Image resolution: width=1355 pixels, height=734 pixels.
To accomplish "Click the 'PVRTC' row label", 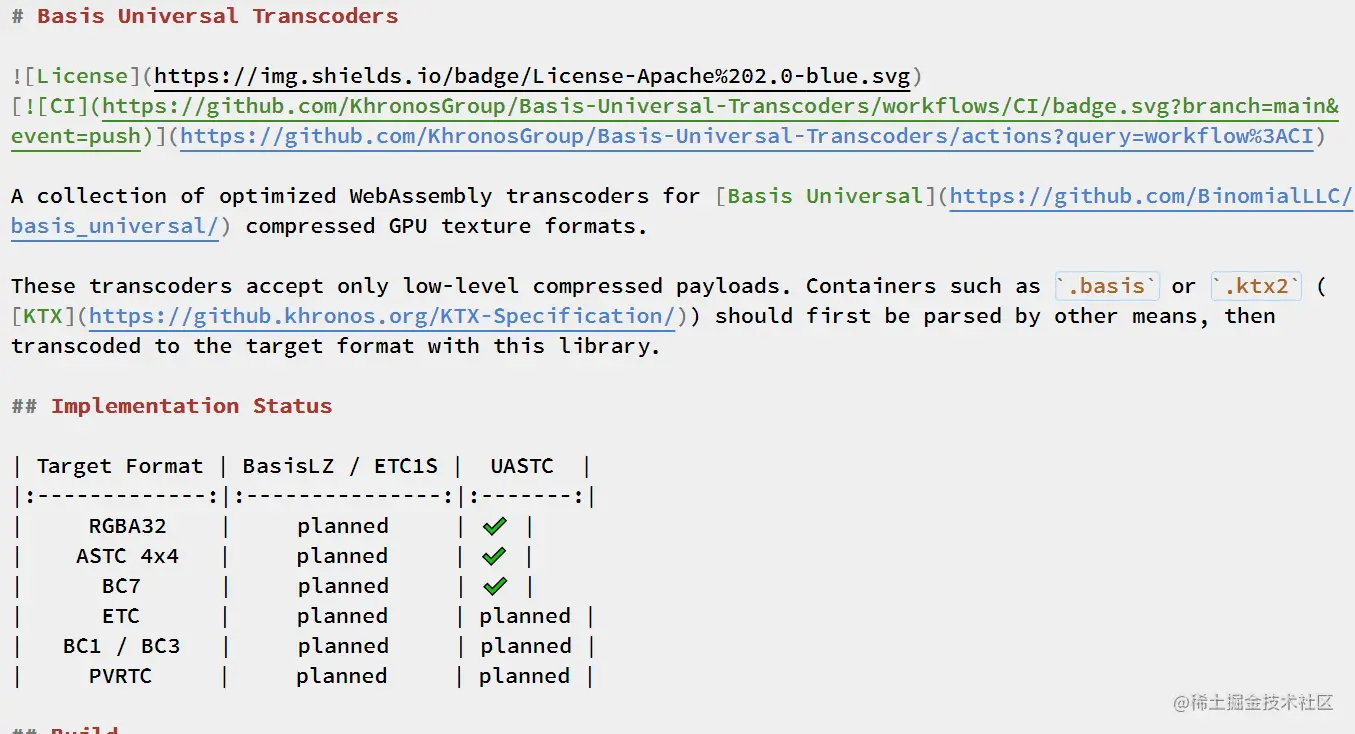I will (x=120, y=676).
